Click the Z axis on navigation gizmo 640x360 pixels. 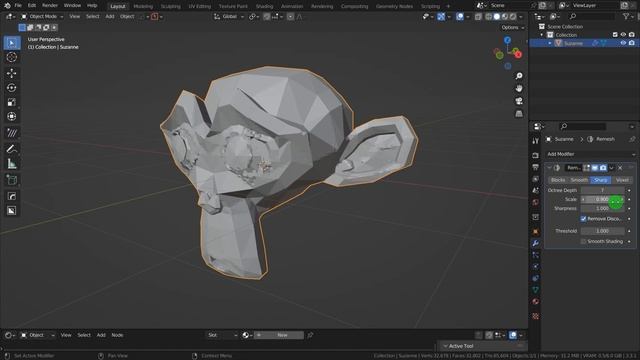pos(507,40)
